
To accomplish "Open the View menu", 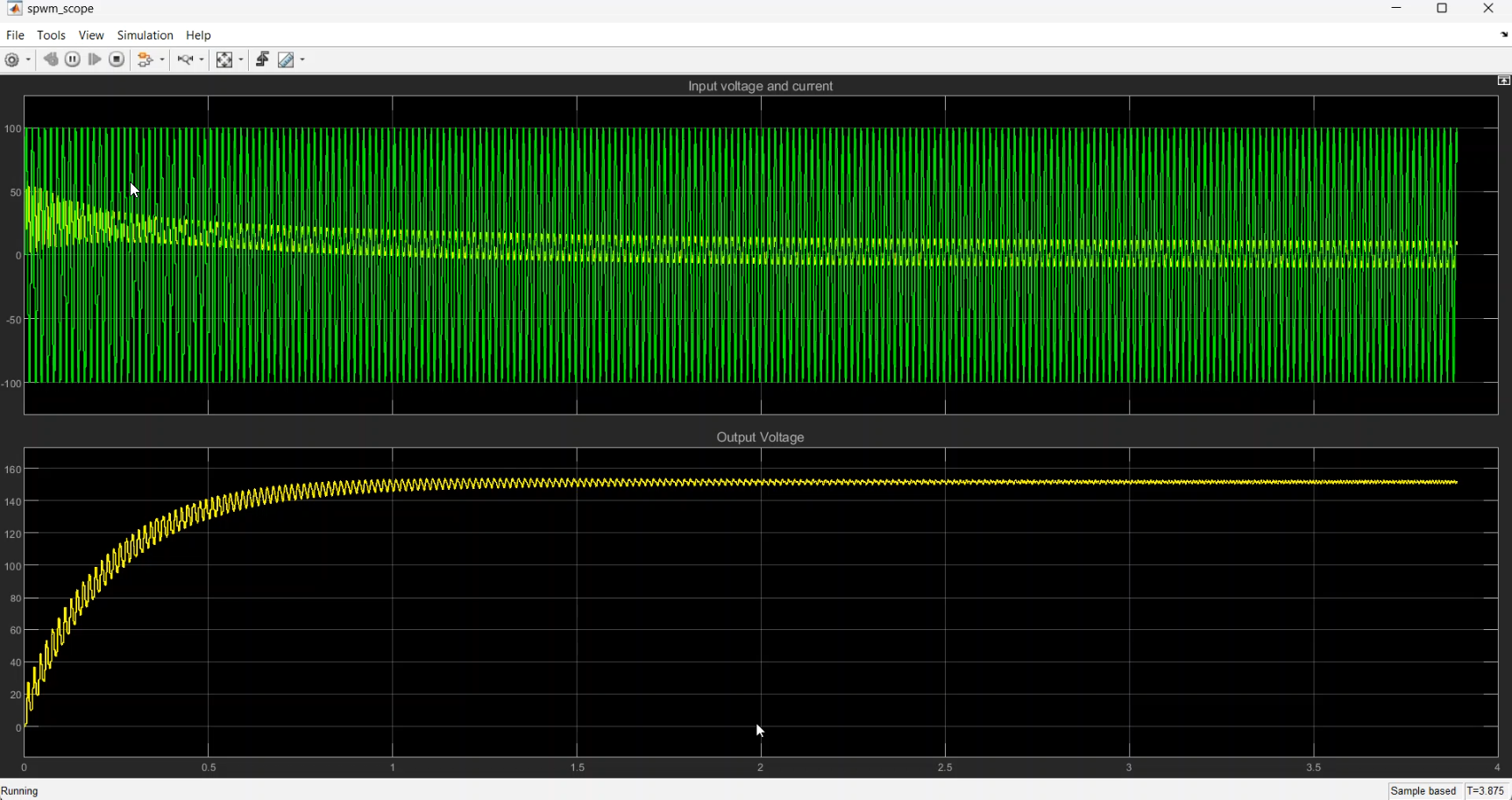I will pyautogui.click(x=91, y=35).
